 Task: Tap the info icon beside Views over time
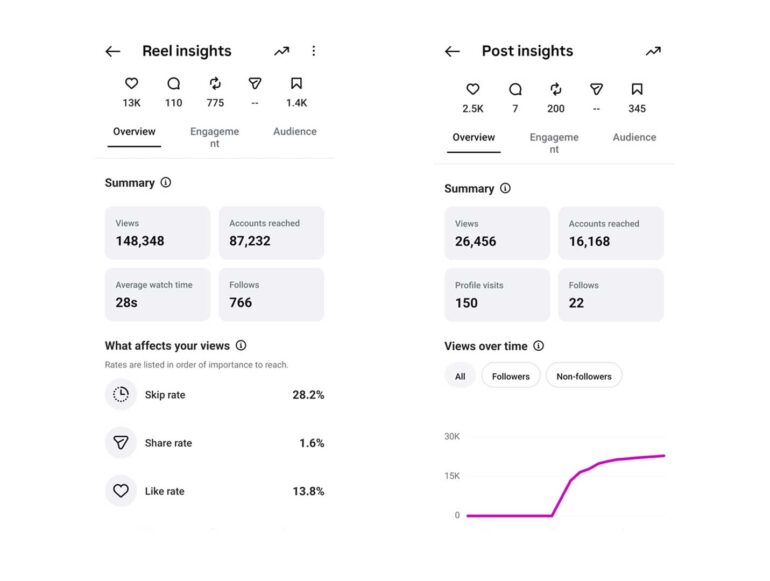[x=539, y=346]
